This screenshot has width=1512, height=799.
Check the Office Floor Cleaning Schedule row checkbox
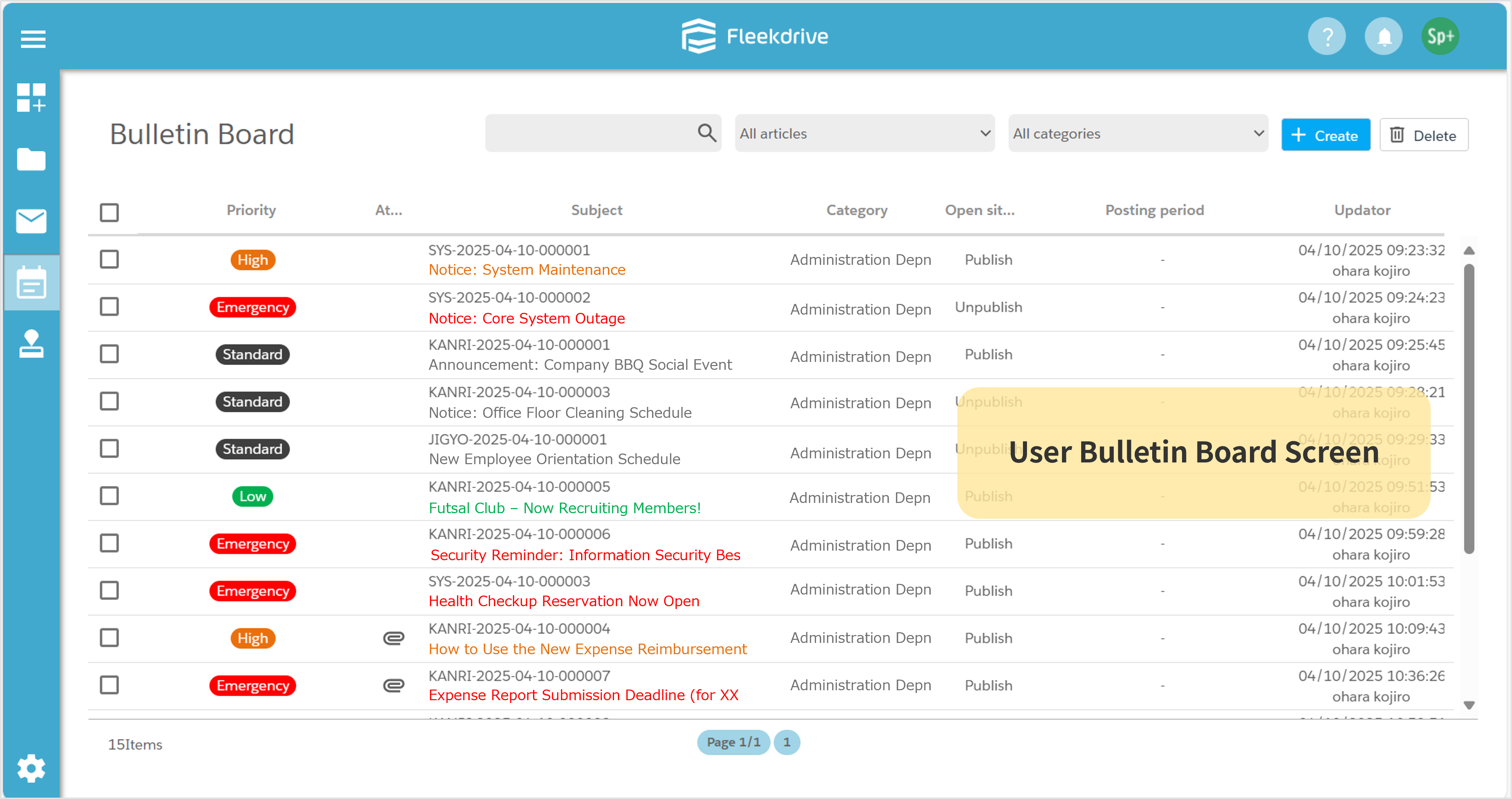click(109, 401)
